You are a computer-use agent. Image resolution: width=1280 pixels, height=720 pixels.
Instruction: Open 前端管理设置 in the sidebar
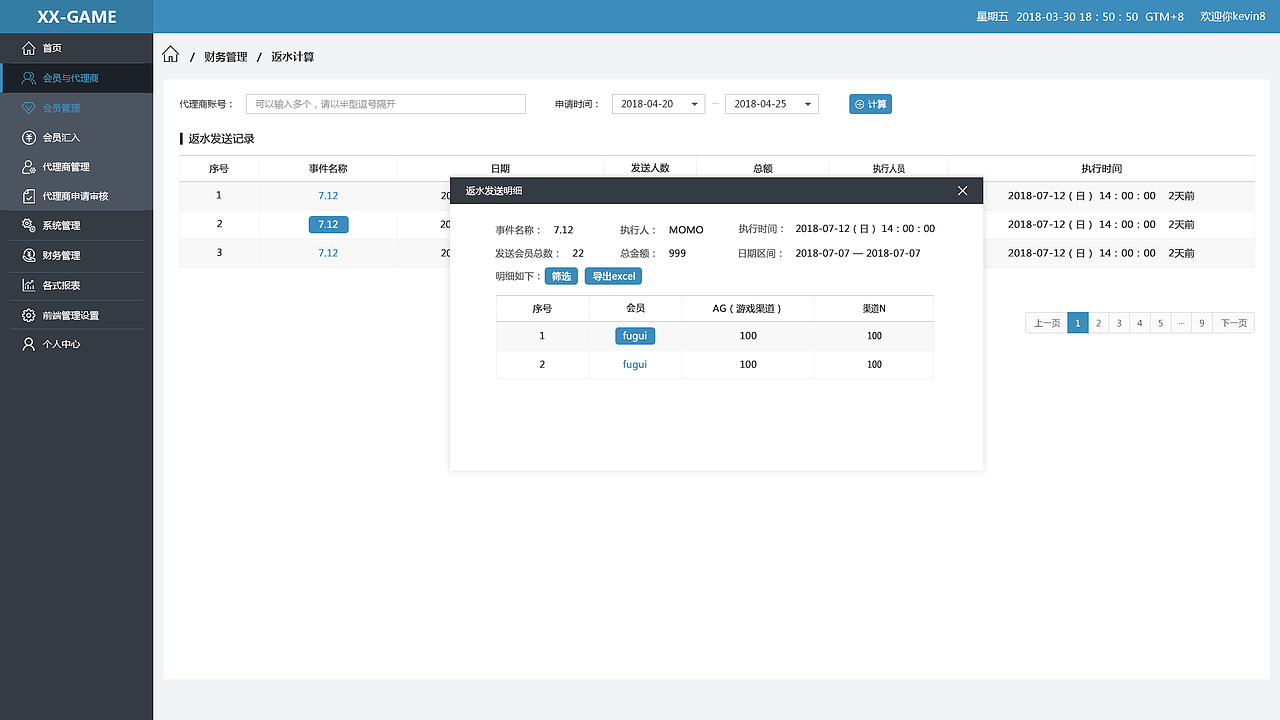click(76, 316)
